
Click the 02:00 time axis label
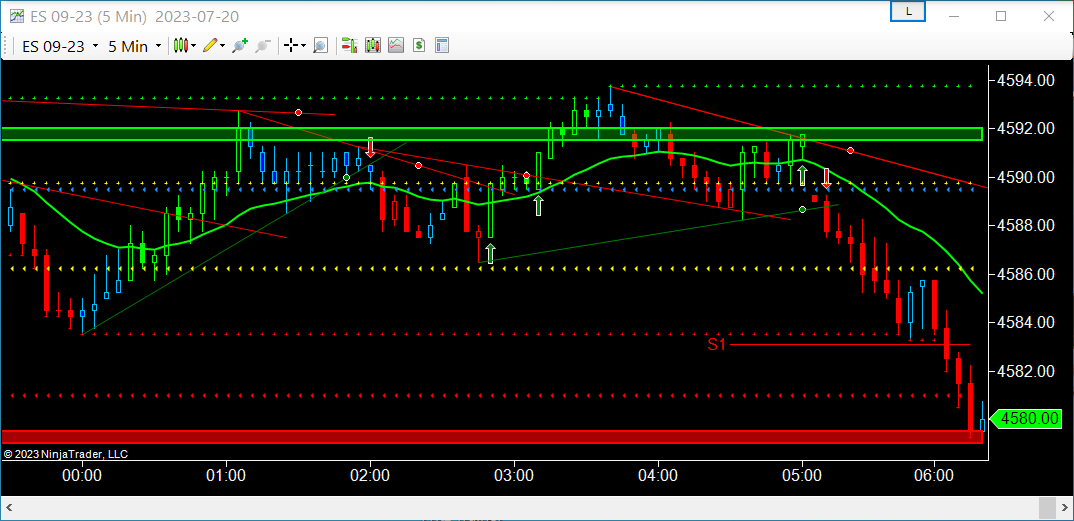pos(371,474)
